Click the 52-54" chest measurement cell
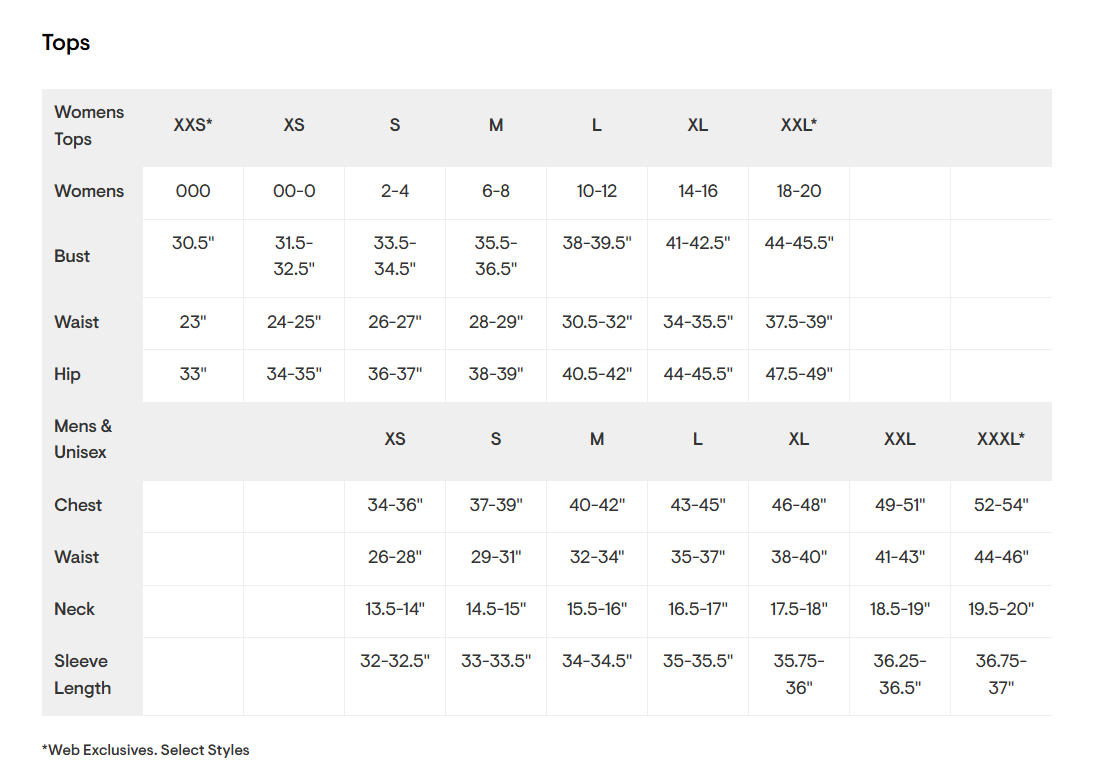 [x=1001, y=505]
